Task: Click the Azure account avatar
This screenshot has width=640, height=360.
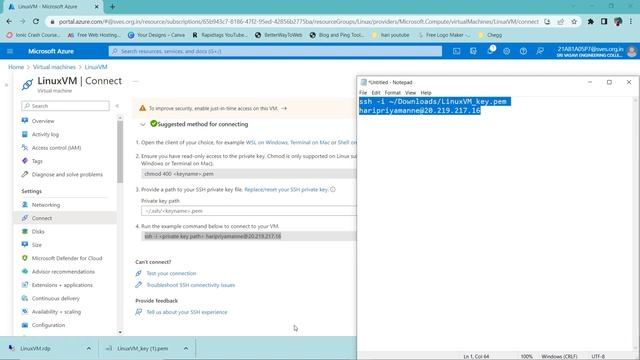Action: 631,51
